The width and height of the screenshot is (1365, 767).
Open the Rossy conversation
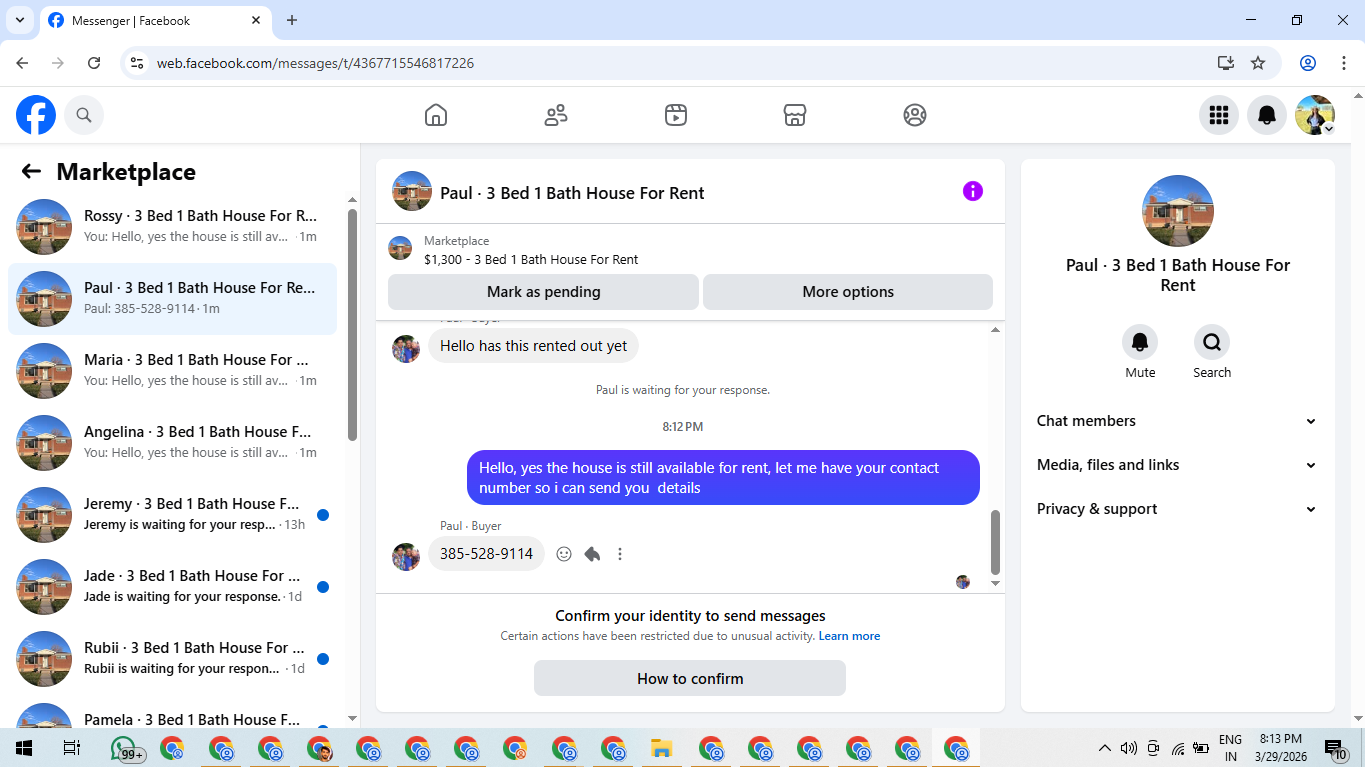pos(172,227)
